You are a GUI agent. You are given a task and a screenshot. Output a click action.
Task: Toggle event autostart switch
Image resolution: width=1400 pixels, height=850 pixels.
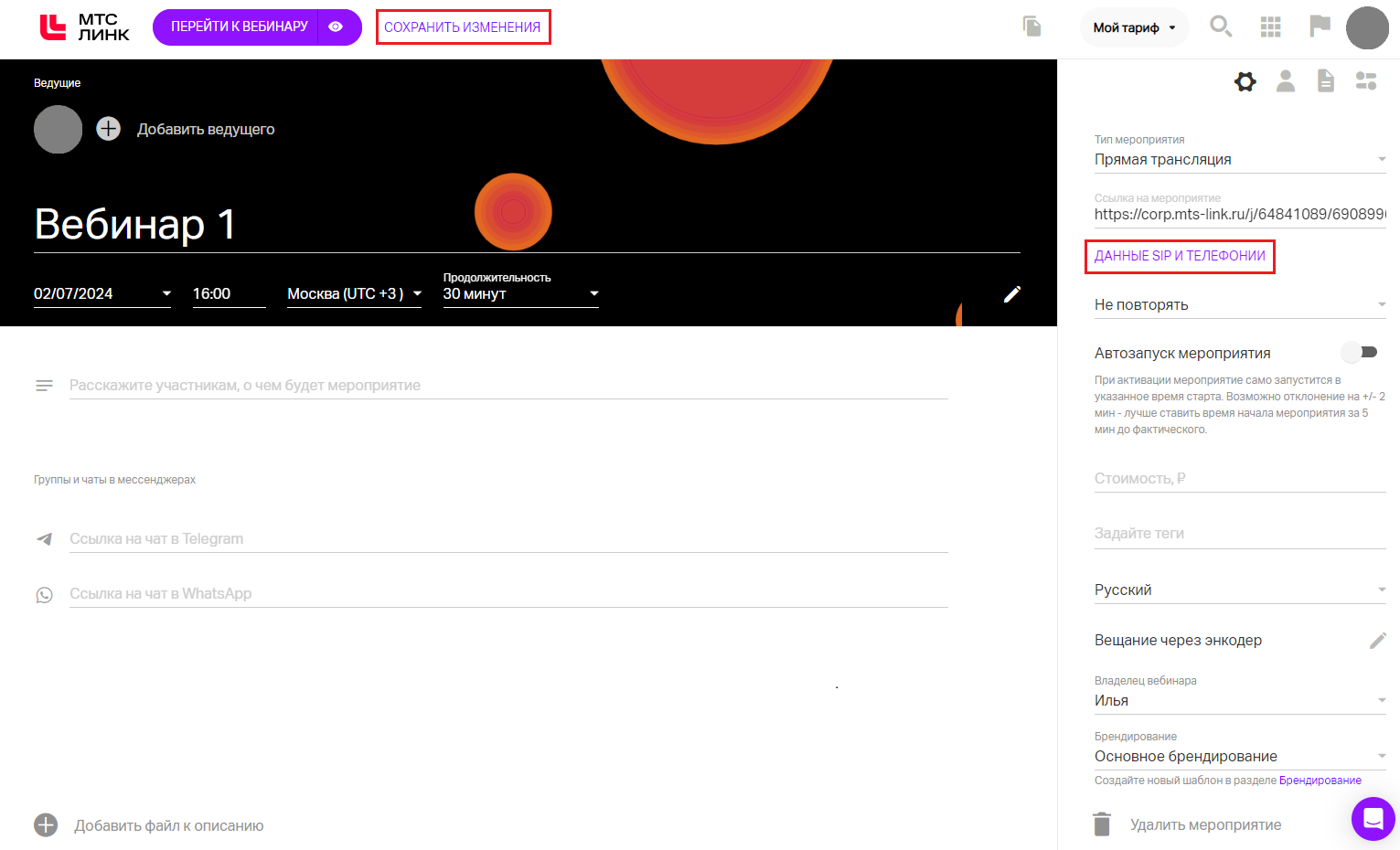tap(1359, 353)
